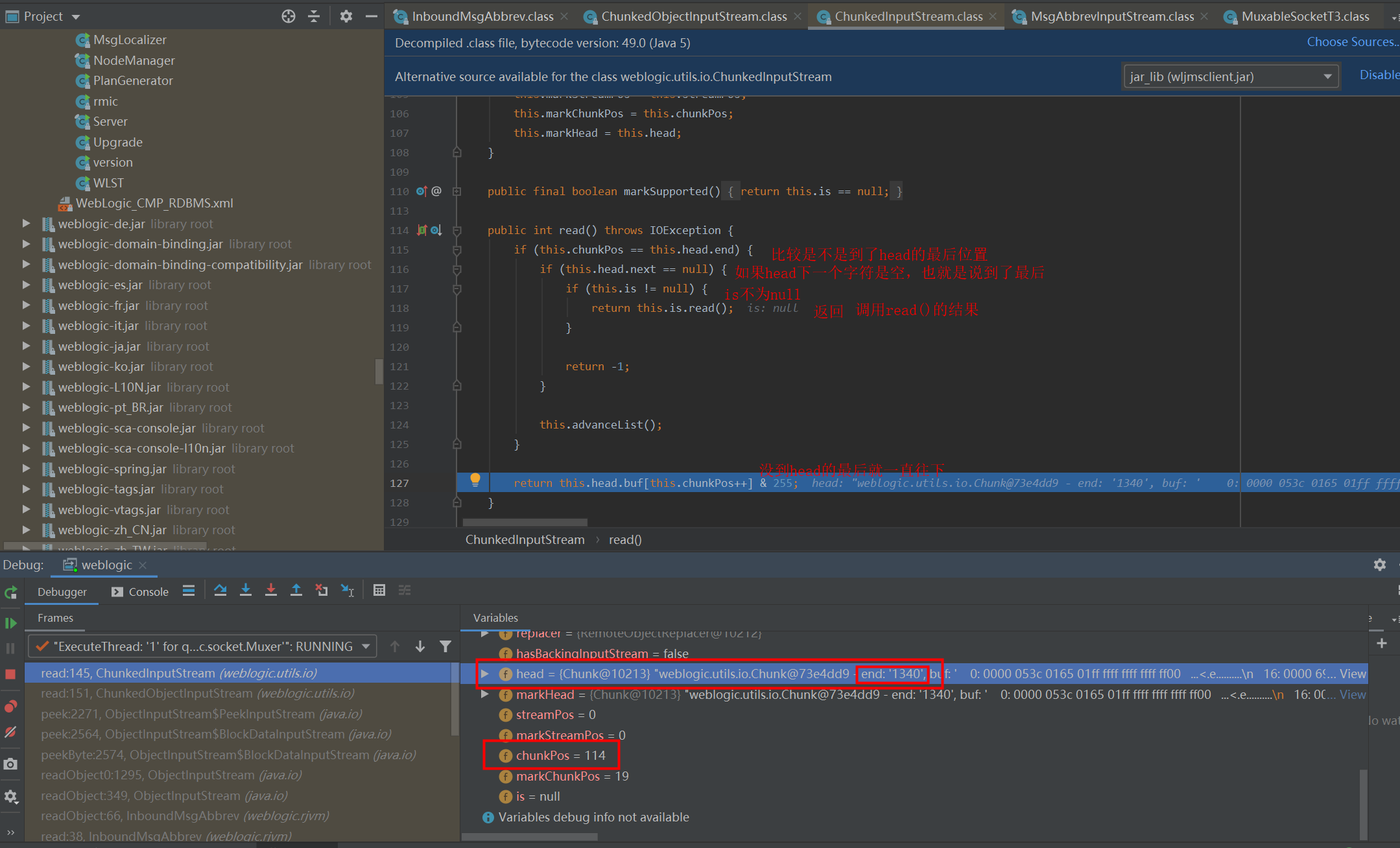Open the Debugger tab
The height and width of the screenshot is (848, 1400).
62,591
